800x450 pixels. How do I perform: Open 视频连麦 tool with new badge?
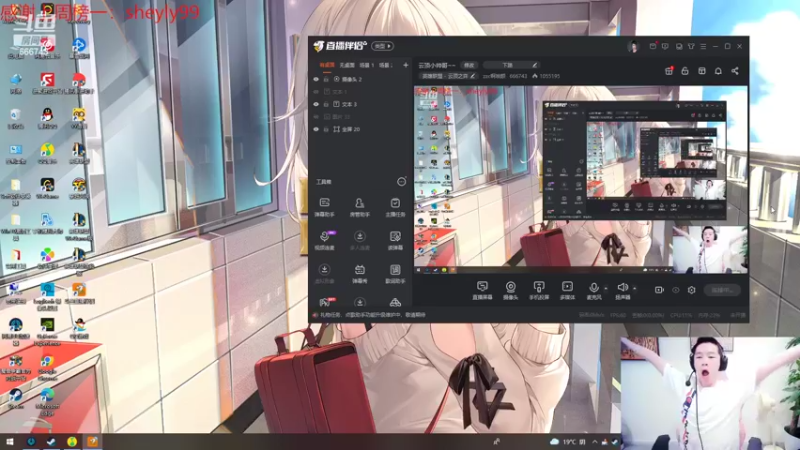pos(324,240)
